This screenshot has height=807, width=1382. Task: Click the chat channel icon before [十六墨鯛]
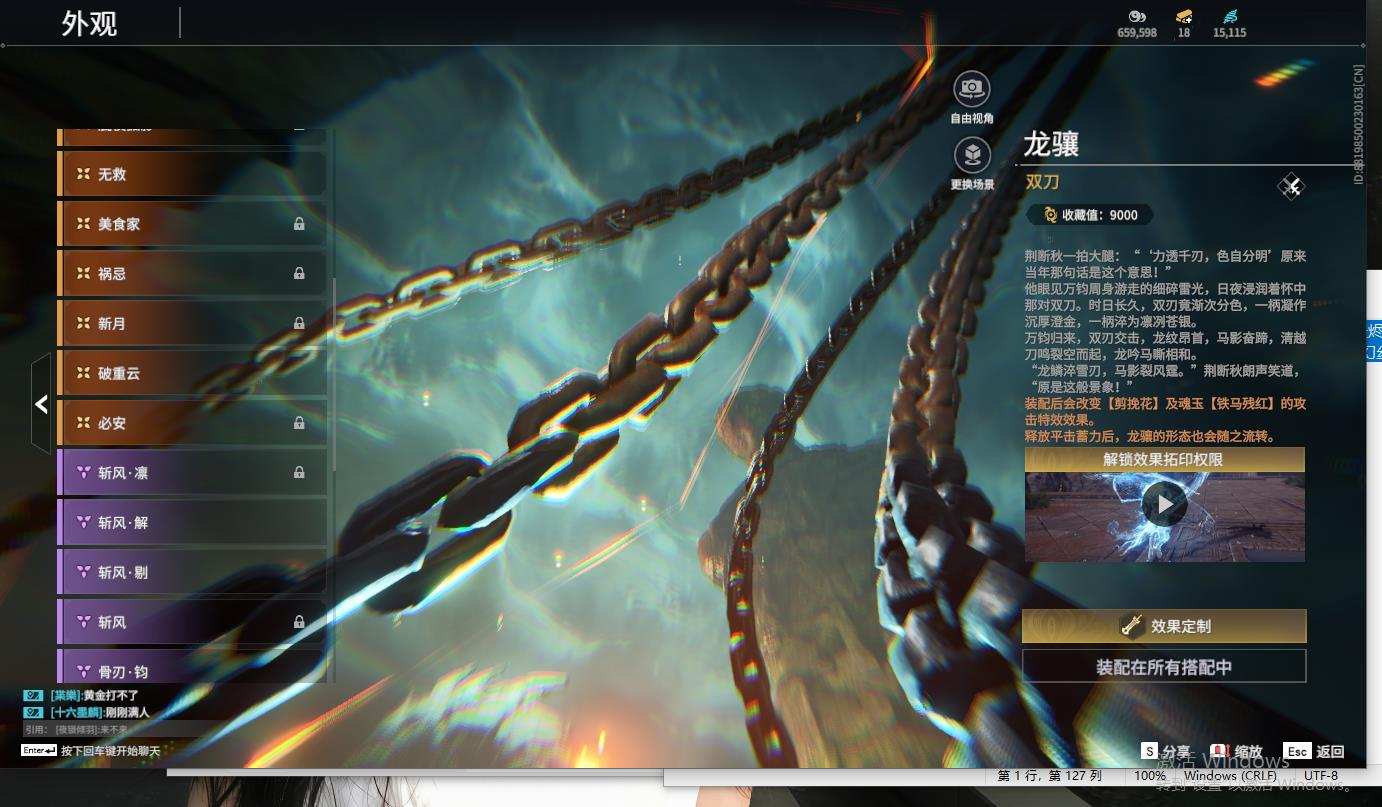(x=33, y=712)
